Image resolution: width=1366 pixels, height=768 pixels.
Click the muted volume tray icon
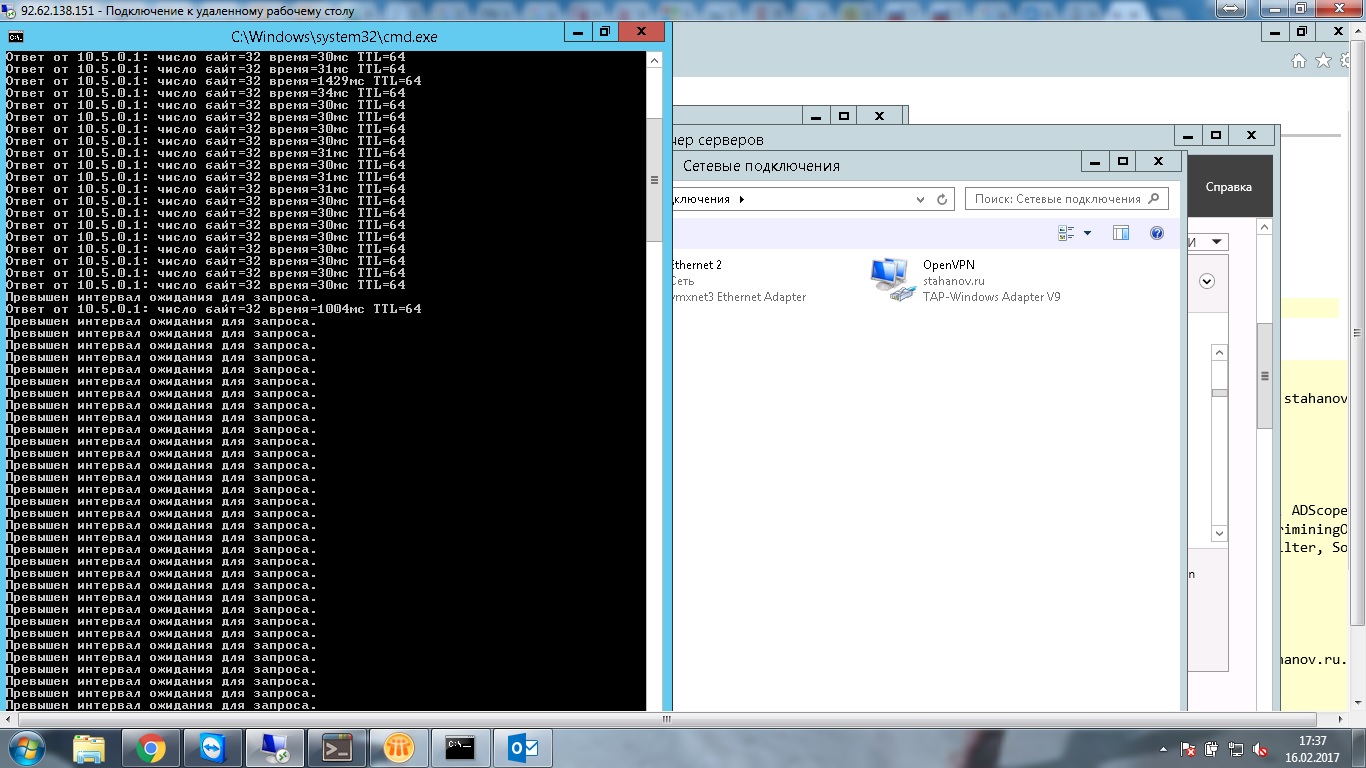[1261, 748]
